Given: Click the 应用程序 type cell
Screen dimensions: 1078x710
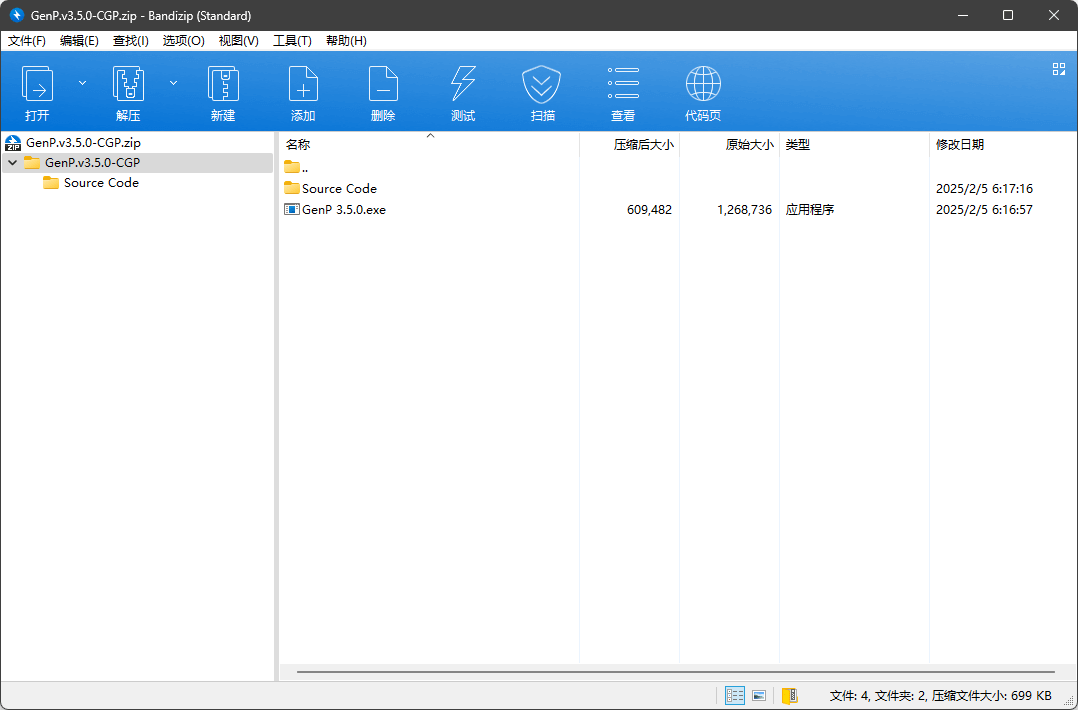Looking at the screenshot, I should (x=810, y=210).
